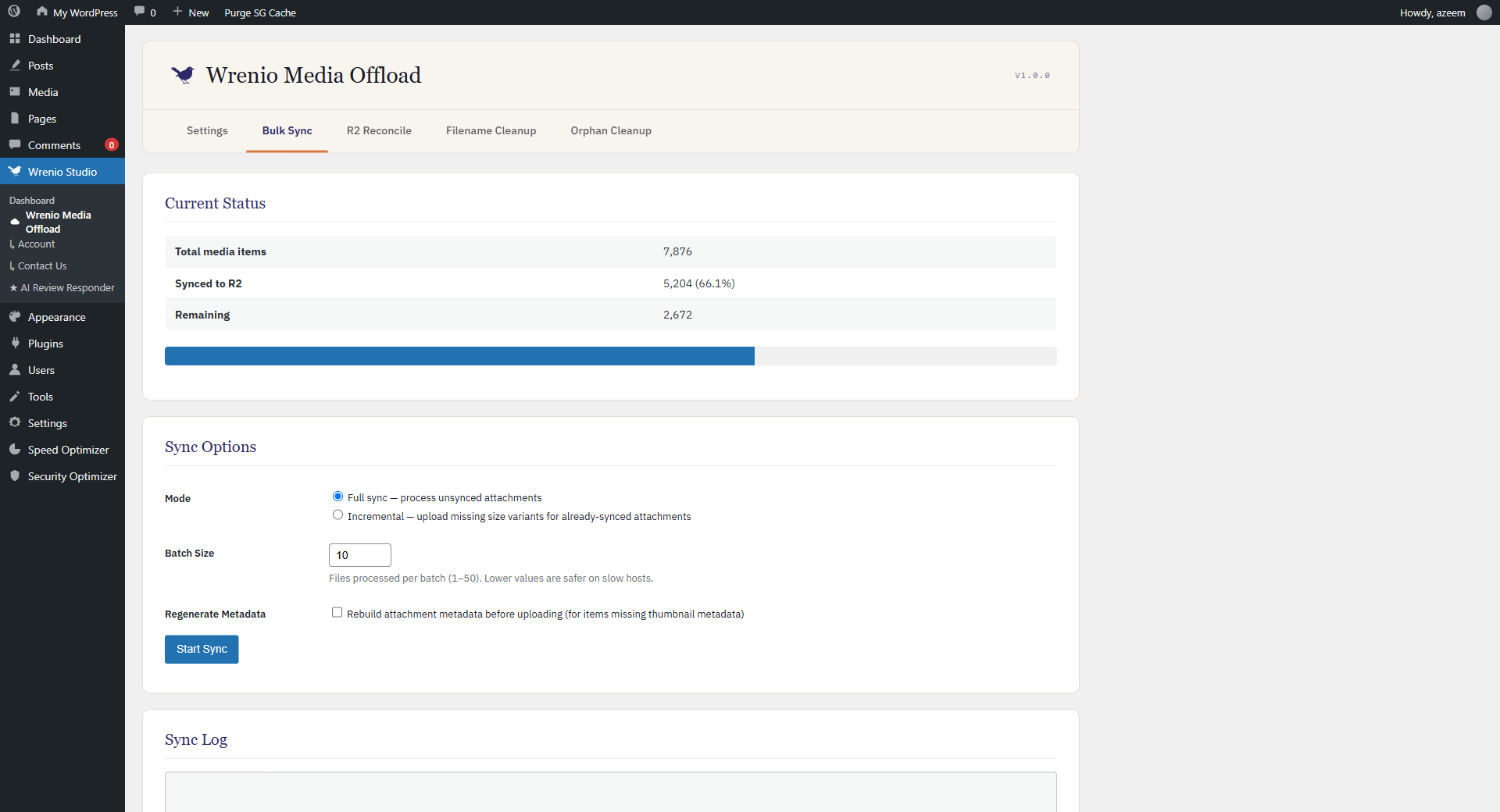Click the Dashboard submenu under Wrenio Studio
The width and height of the screenshot is (1500, 812).
coord(32,200)
